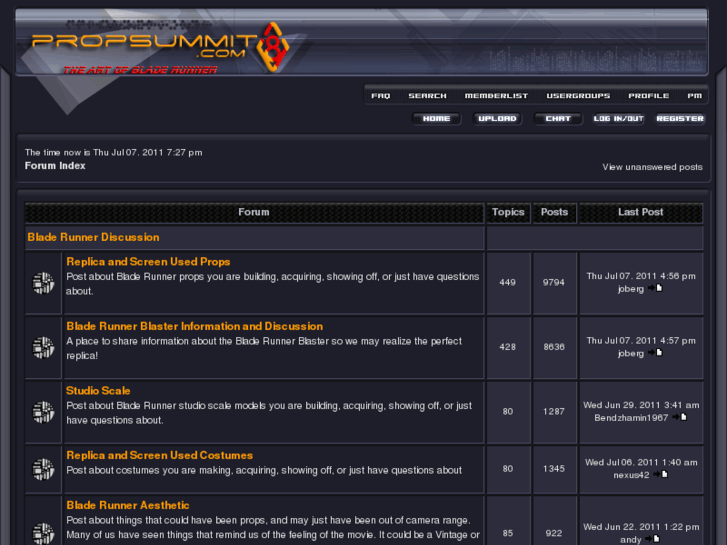727x545 pixels.
Task: Open Blade Runner Blaster Information and Discussion forum
Action: tap(195, 326)
